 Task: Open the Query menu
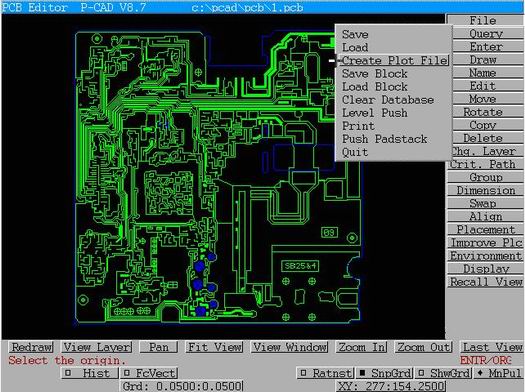[485, 33]
